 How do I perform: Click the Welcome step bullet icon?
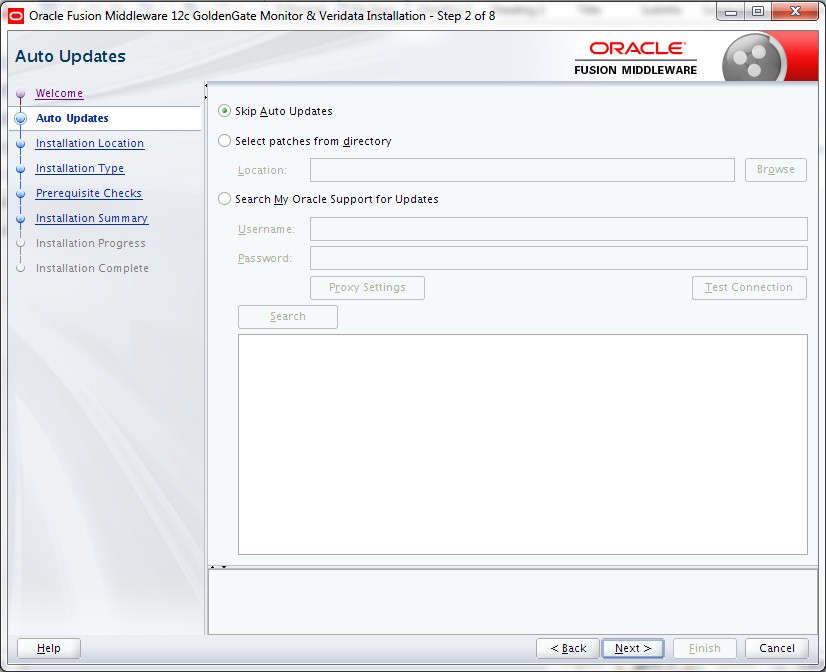click(21, 94)
